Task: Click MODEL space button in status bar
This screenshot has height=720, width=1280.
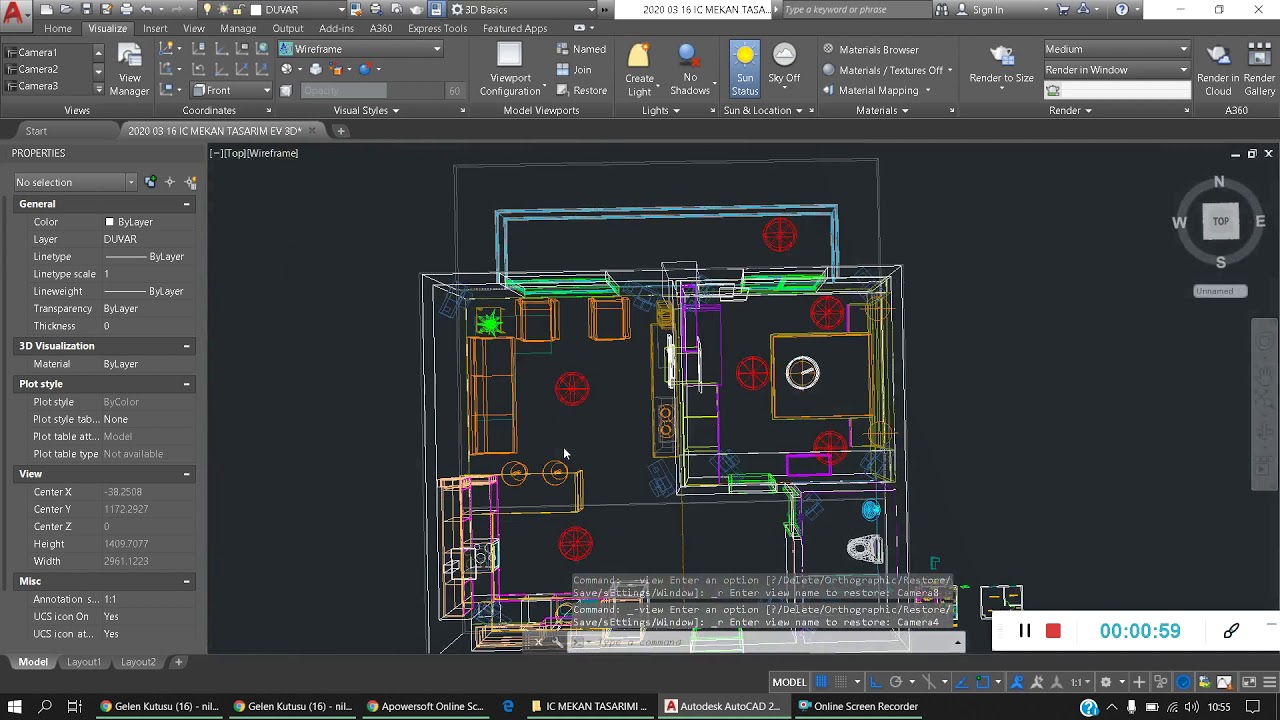Action: coord(789,682)
